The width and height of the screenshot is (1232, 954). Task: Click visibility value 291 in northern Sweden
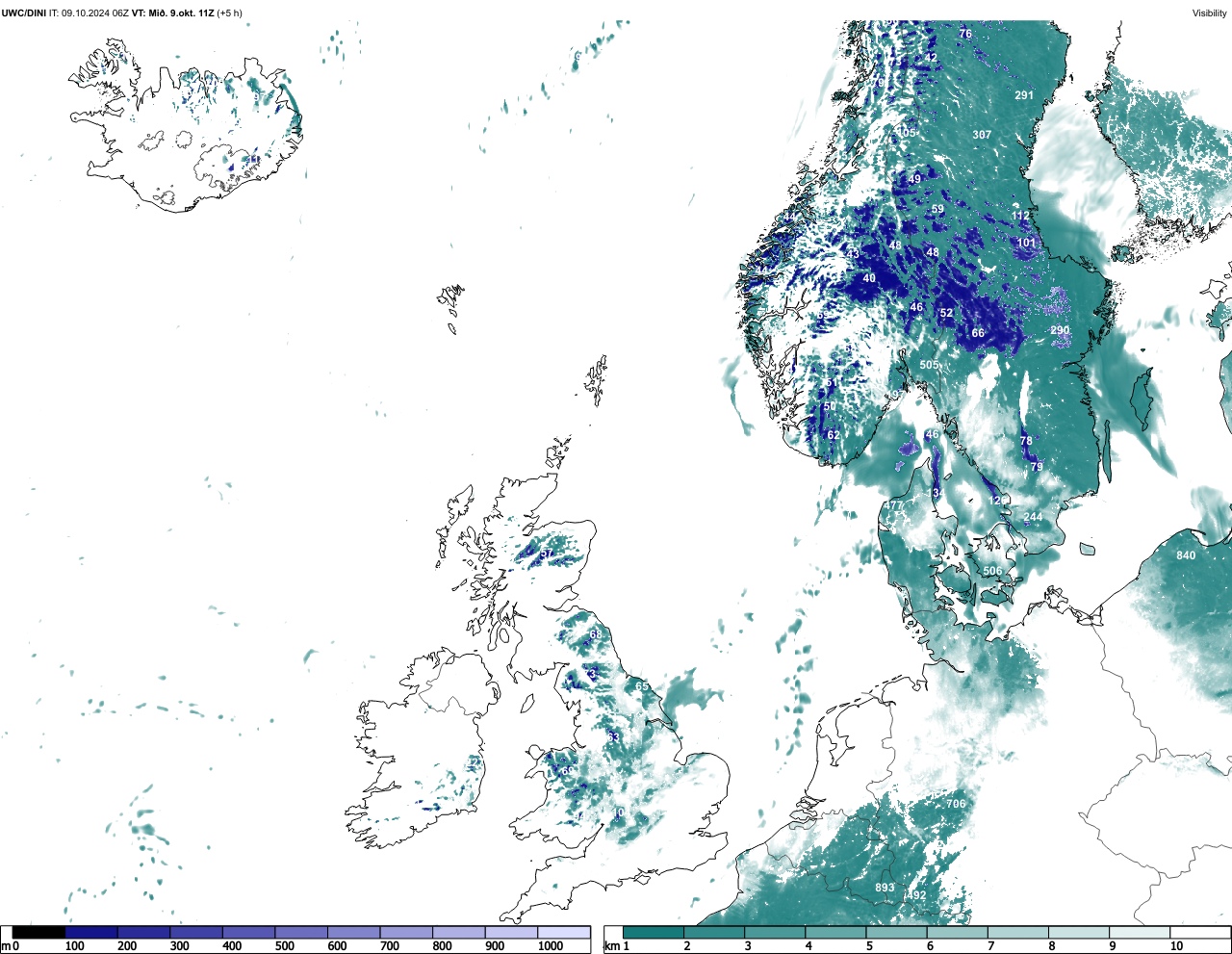(x=1024, y=95)
